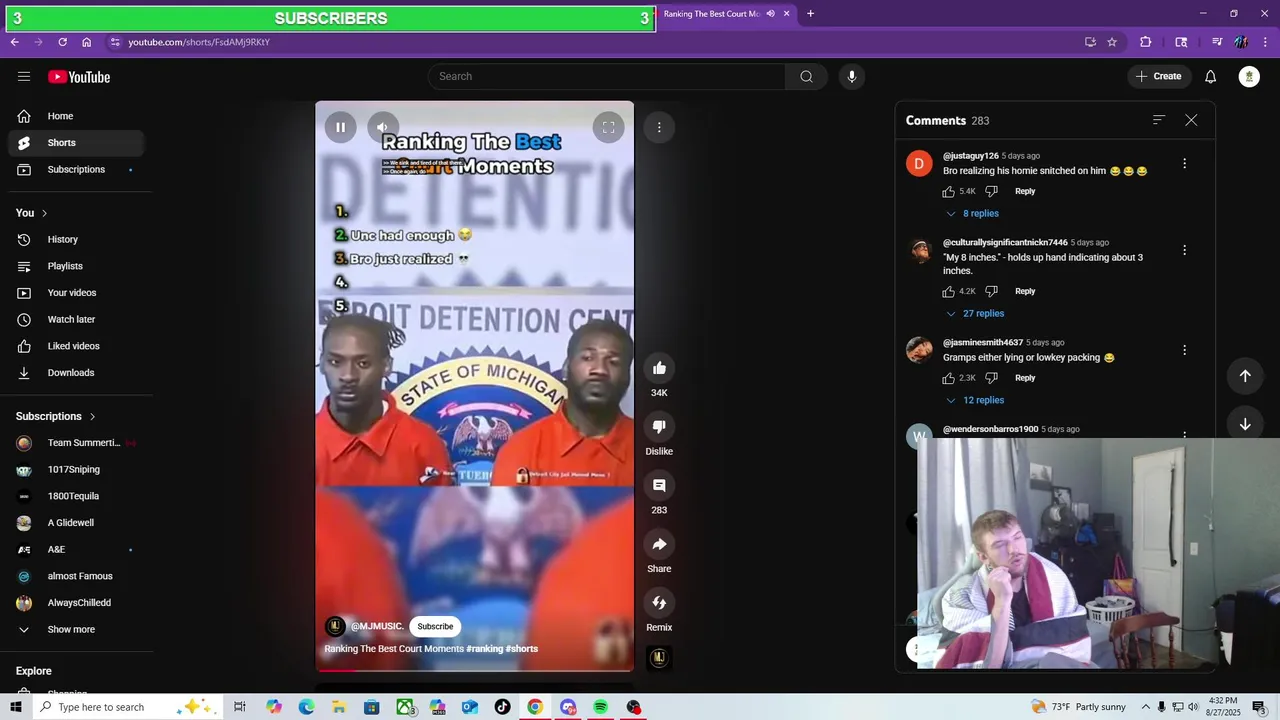Dislike @jasminesmith4637's comment
Image resolution: width=1280 pixels, height=720 pixels.
pyautogui.click(x=991, y=378)
